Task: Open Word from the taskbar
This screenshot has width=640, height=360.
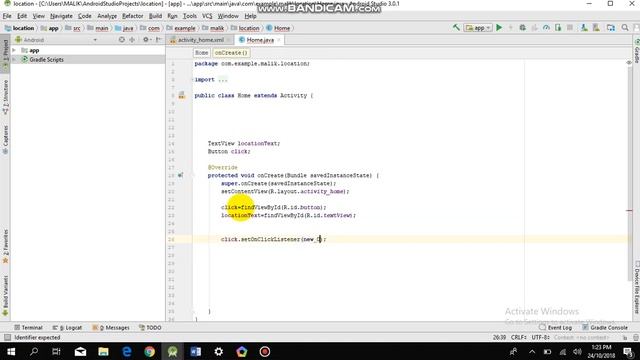Action: point(196,351)
